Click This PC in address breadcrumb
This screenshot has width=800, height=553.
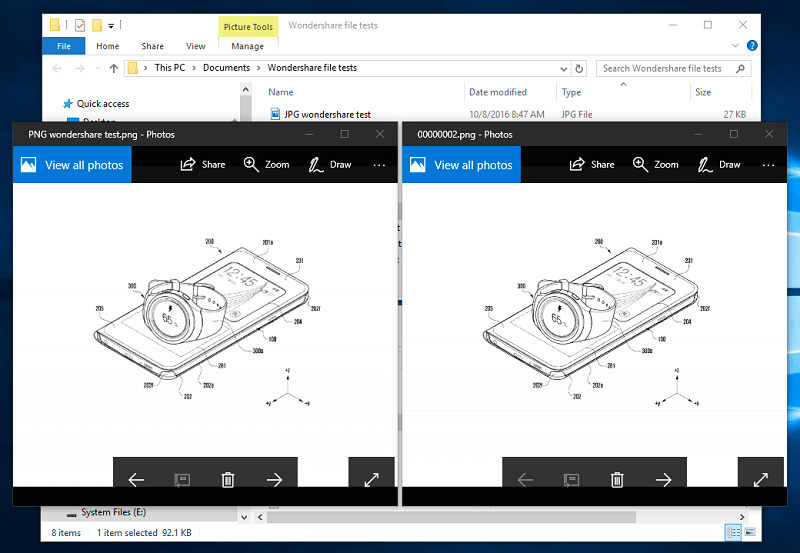tap(170, 68)
